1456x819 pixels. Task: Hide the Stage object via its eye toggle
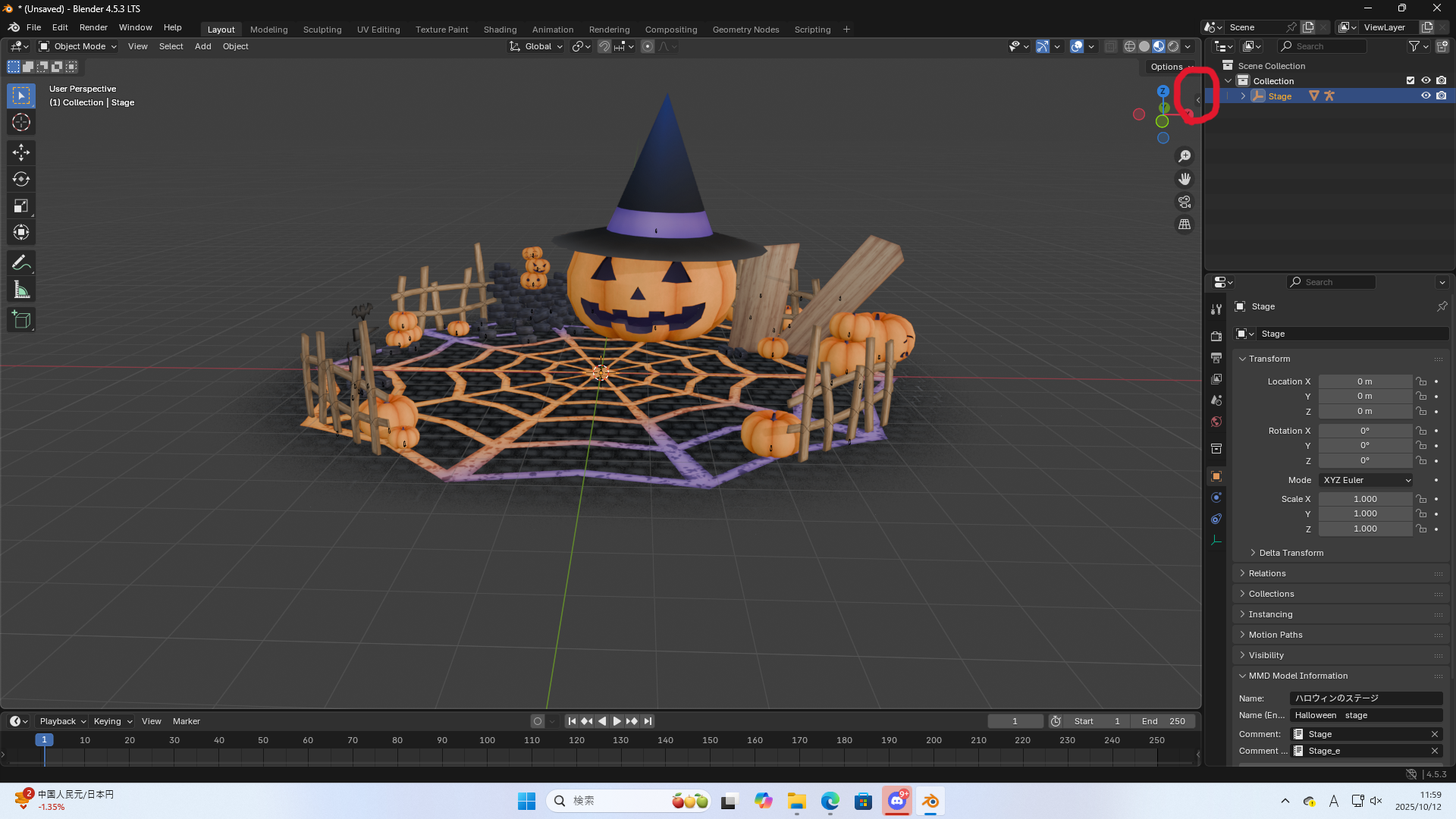(x=1426, y=96)
